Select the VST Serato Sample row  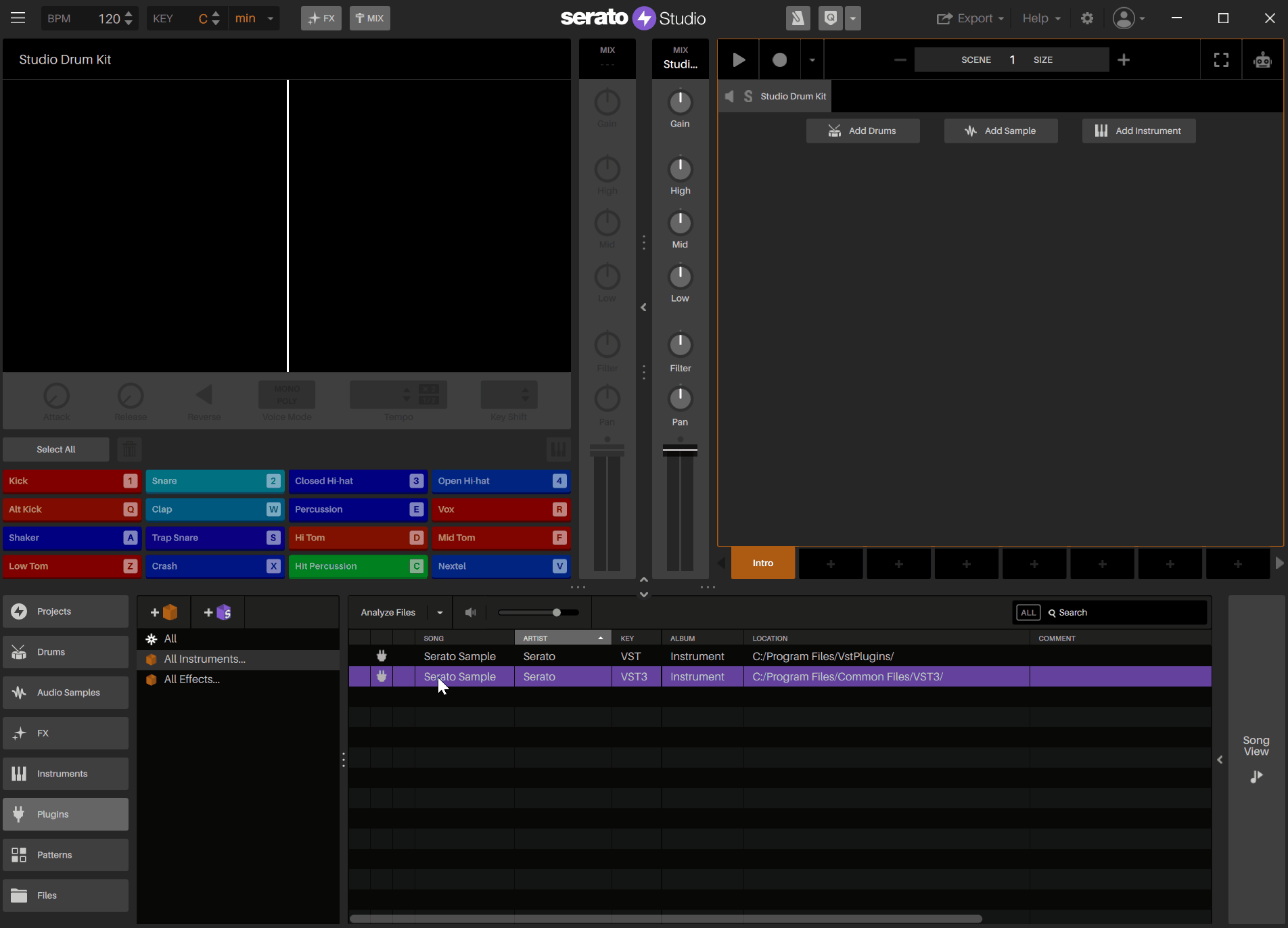pyautogui.click(x=780, y=656)
